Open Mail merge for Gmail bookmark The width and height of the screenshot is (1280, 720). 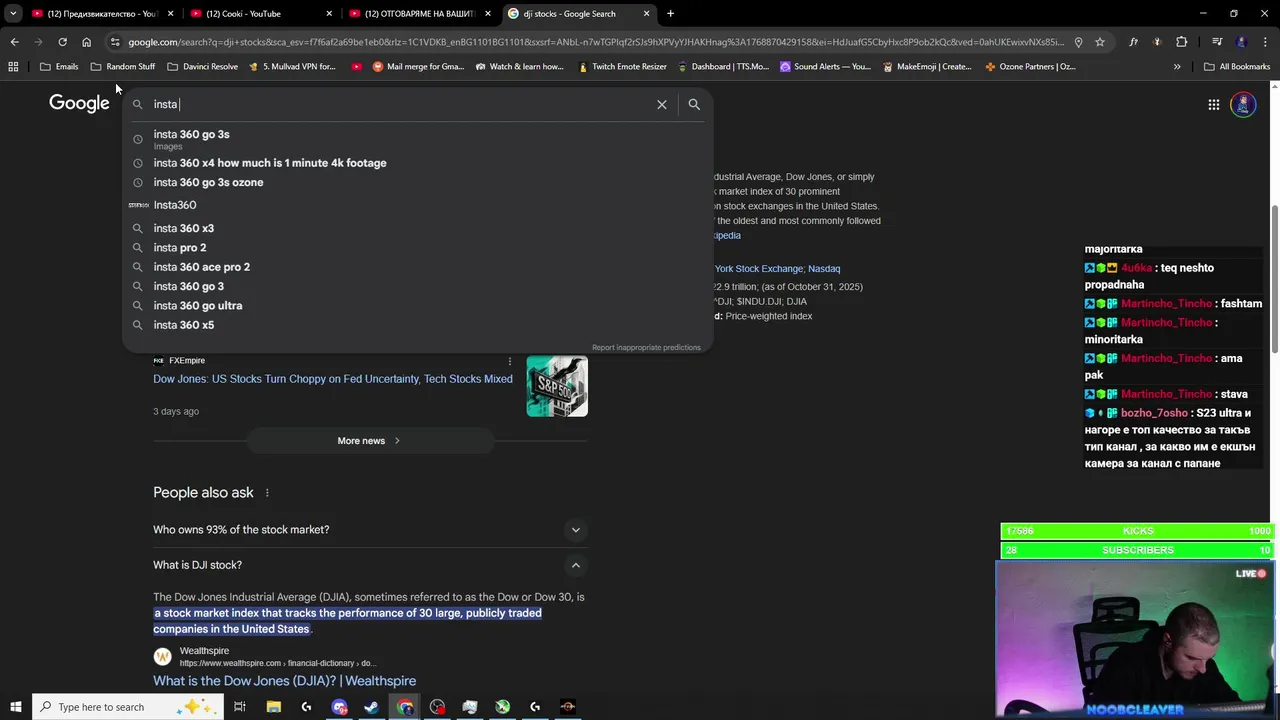pyautogui.click(x=418, y=67)
